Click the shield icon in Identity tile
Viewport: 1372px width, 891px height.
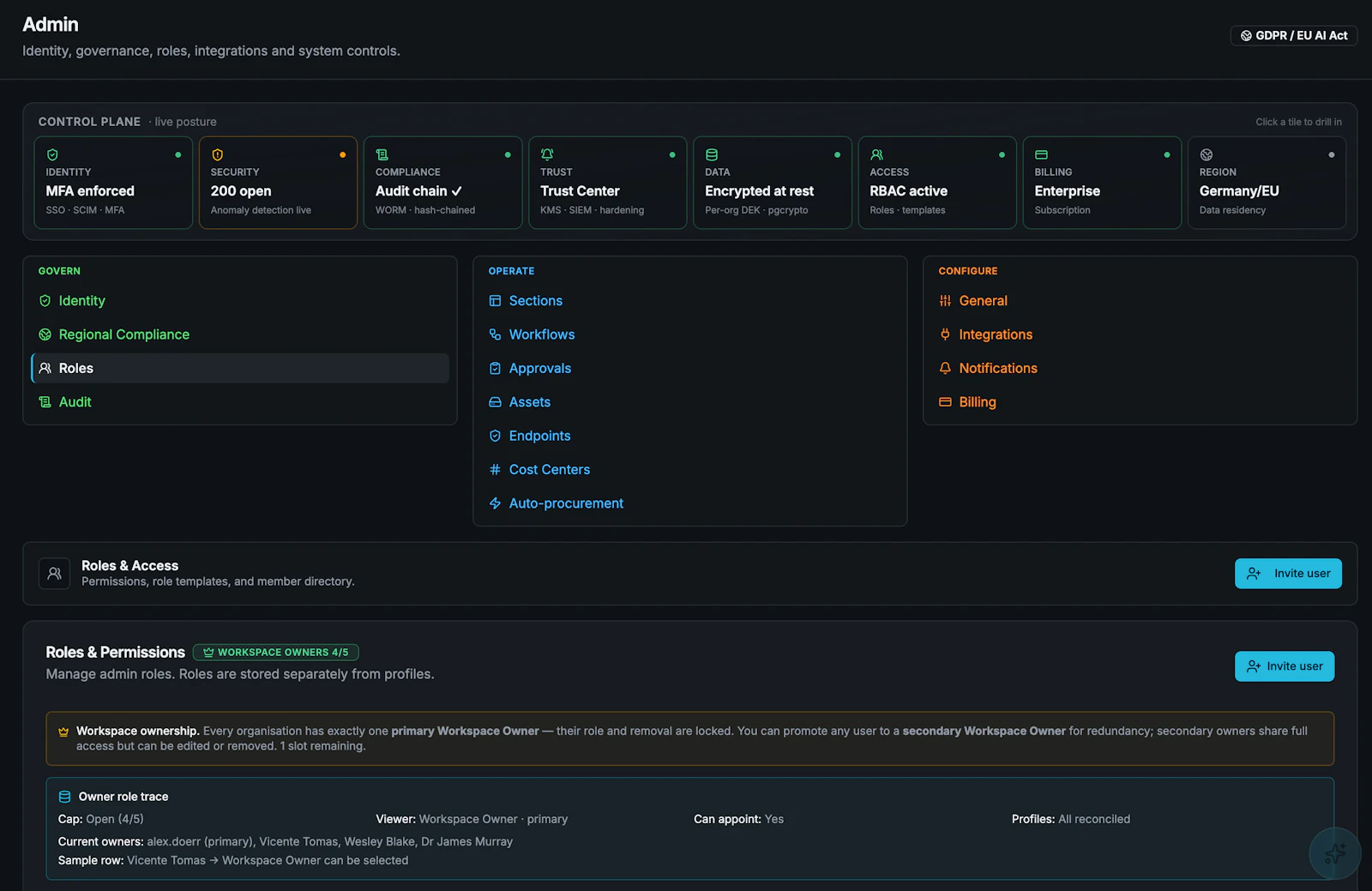(52, 155)
